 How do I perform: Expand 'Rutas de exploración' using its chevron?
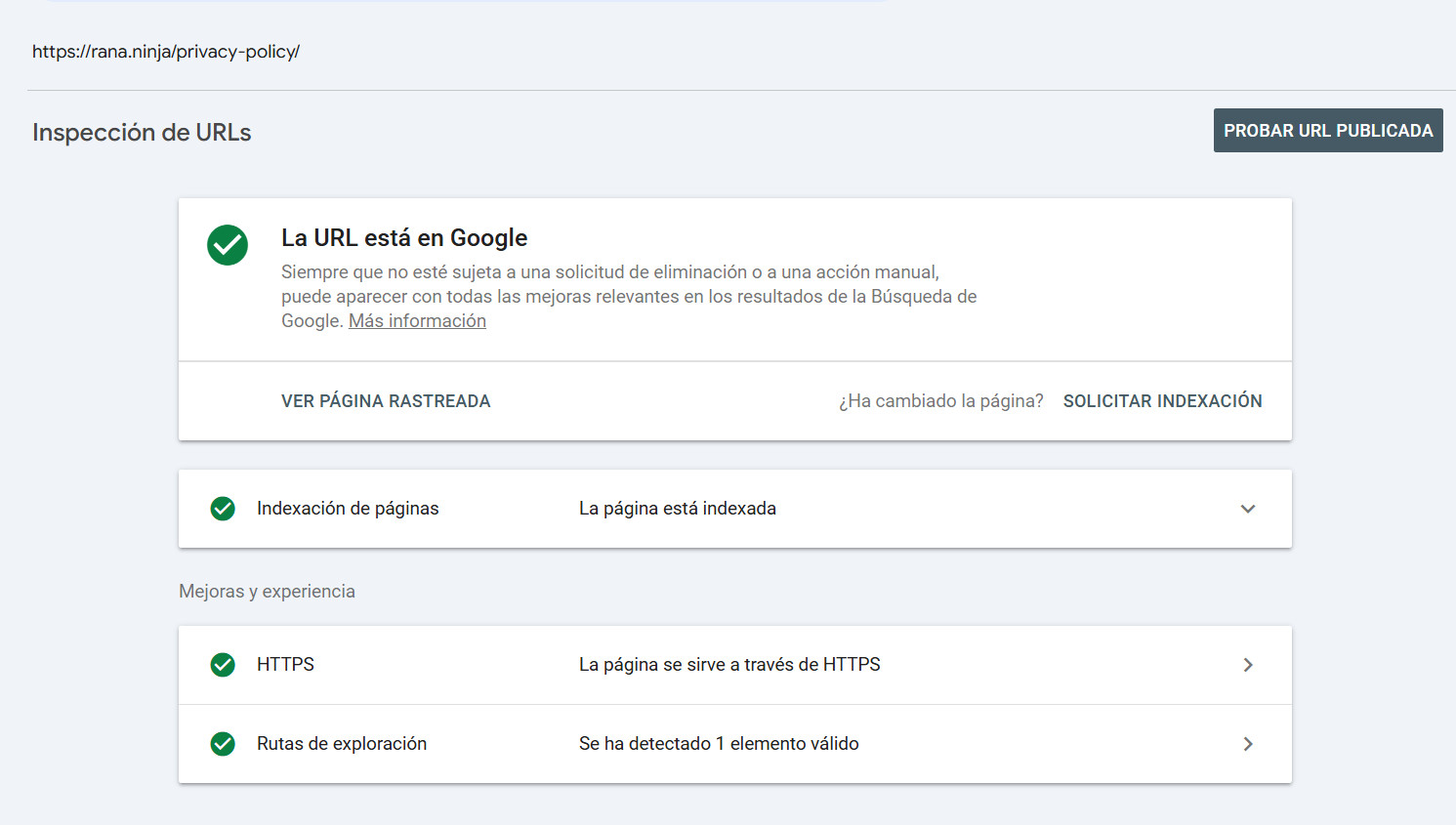click(1248, 744)
